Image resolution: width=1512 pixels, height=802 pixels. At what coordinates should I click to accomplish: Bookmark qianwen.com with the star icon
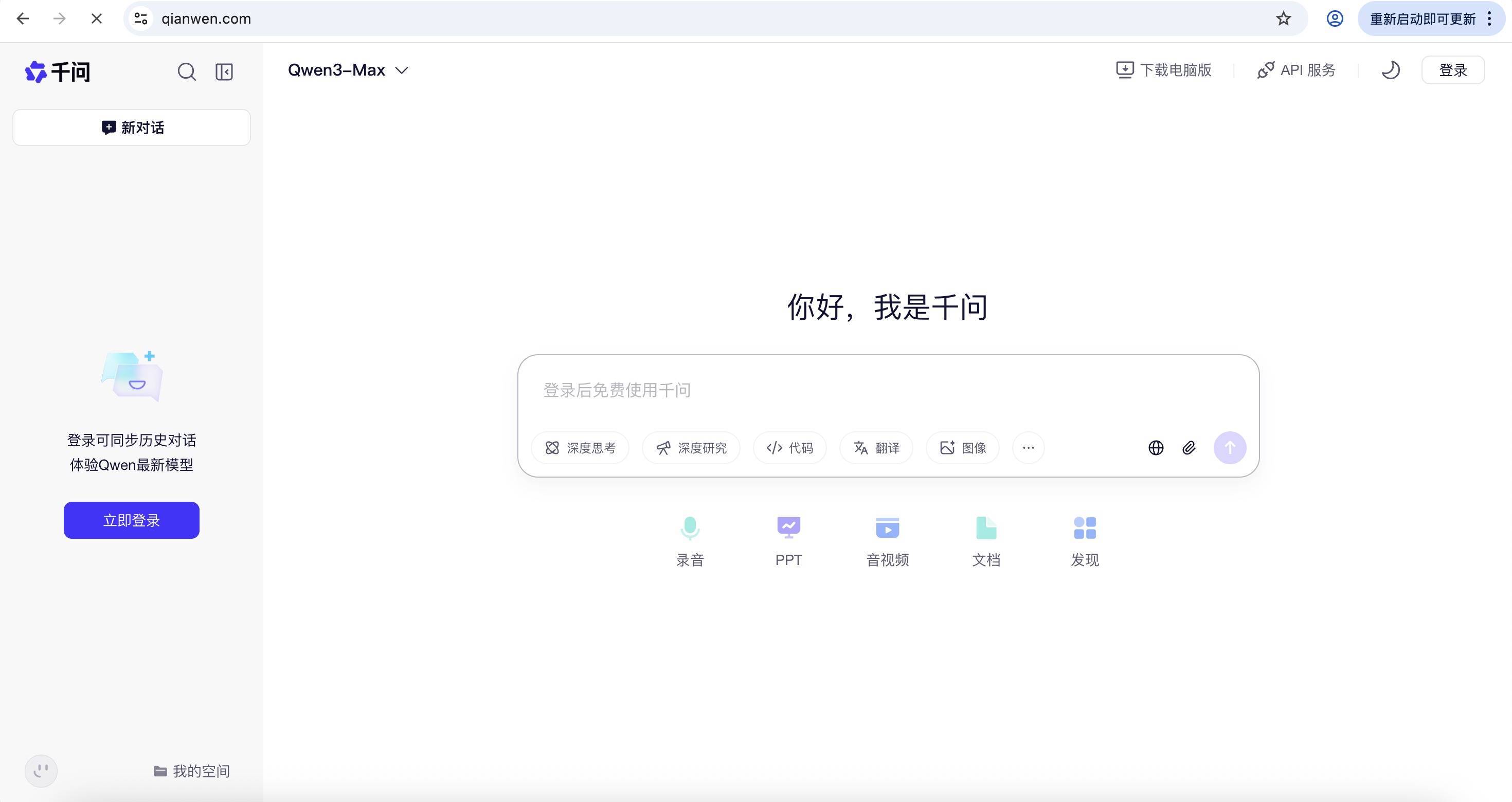tap(1283, 19)
